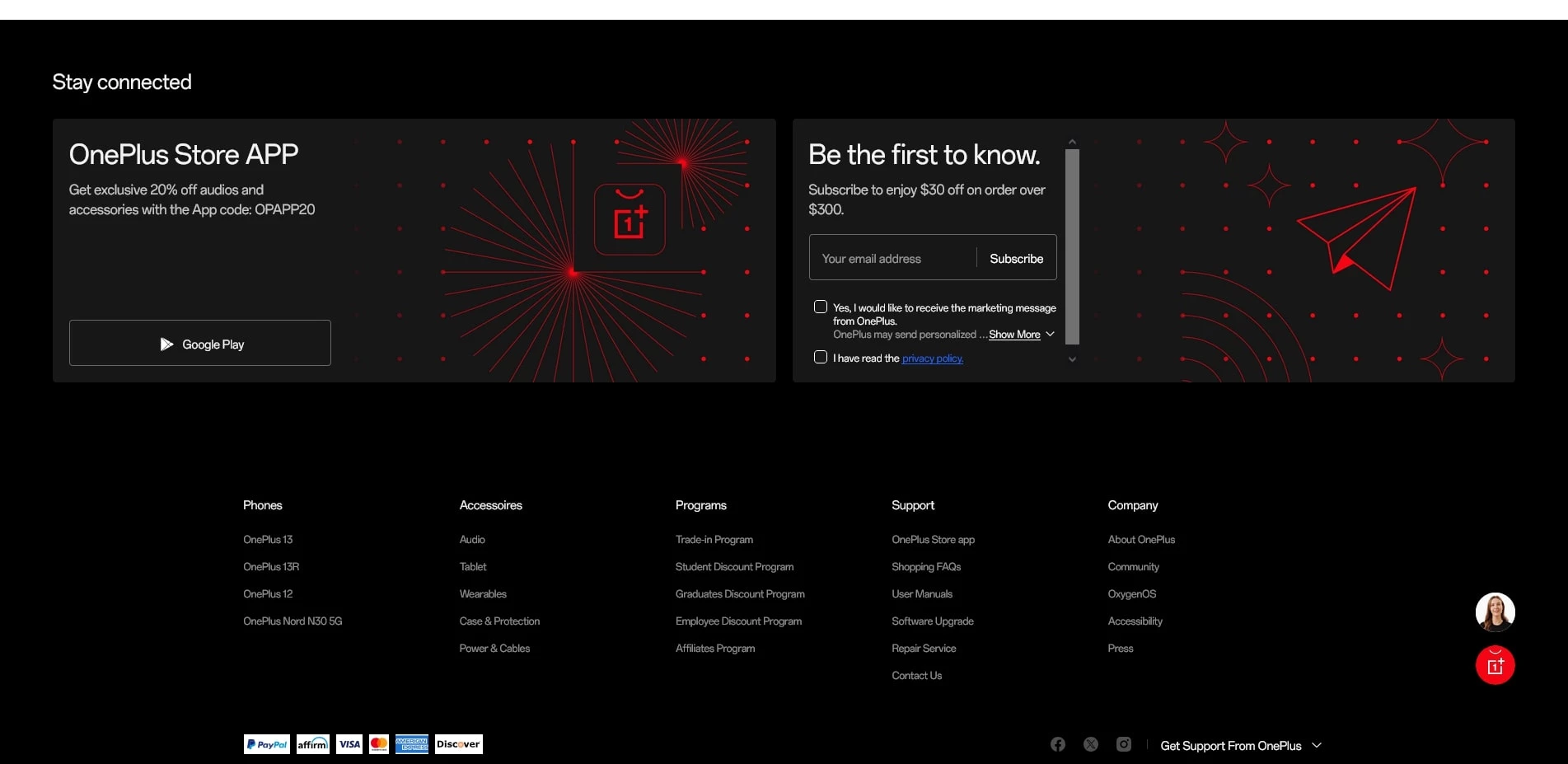Image resolution: width=1568 pixels, height=764 pixels.
Task: Click the Mastercard payment icon
Action: pyautogui.click(x=378, y=743)
